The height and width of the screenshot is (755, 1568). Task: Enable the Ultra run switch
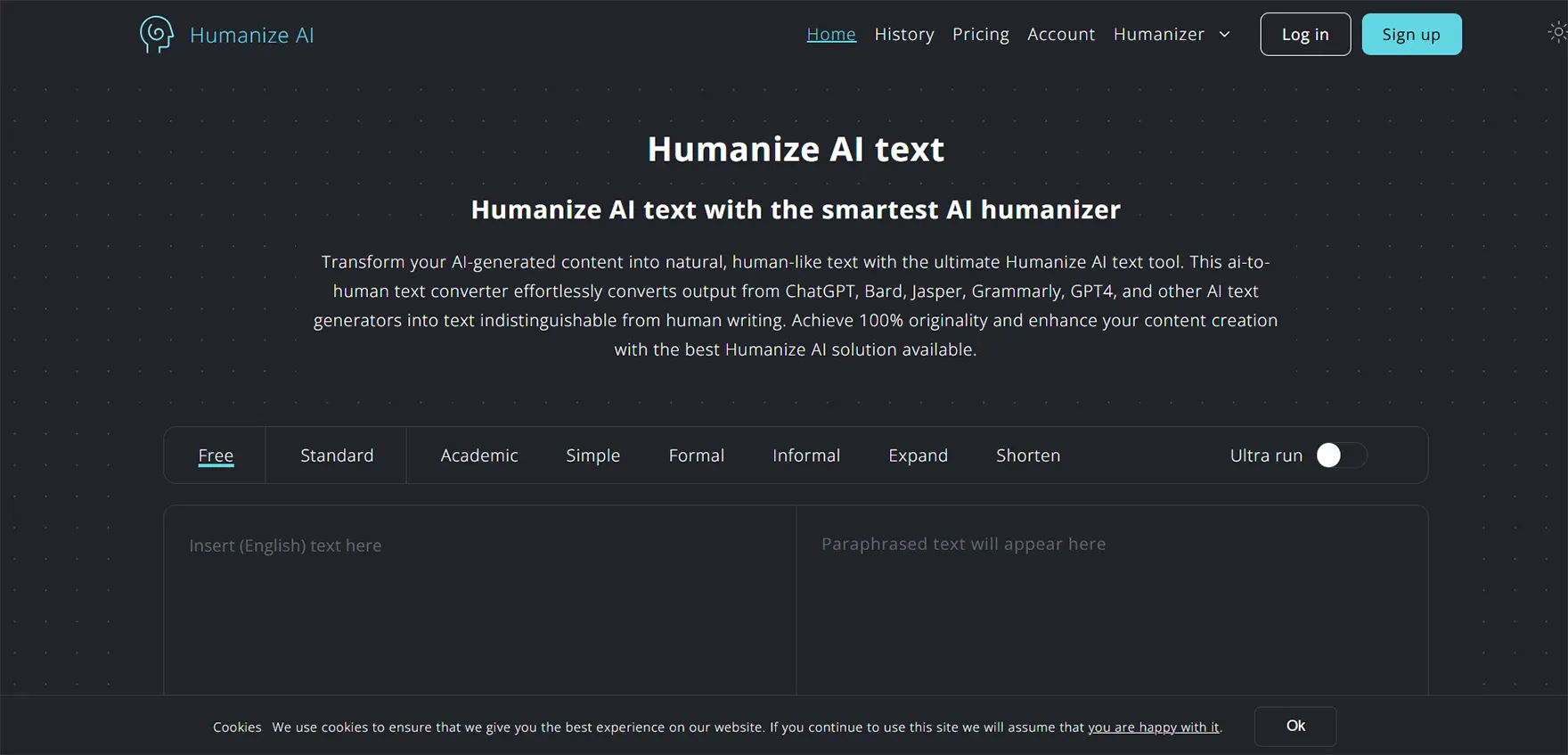click(x=1340, y=455)
